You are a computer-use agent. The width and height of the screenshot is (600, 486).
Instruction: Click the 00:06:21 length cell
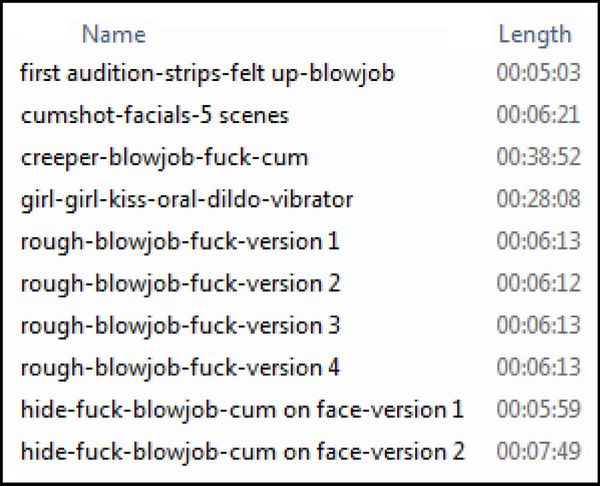click(x=538, y=114)
